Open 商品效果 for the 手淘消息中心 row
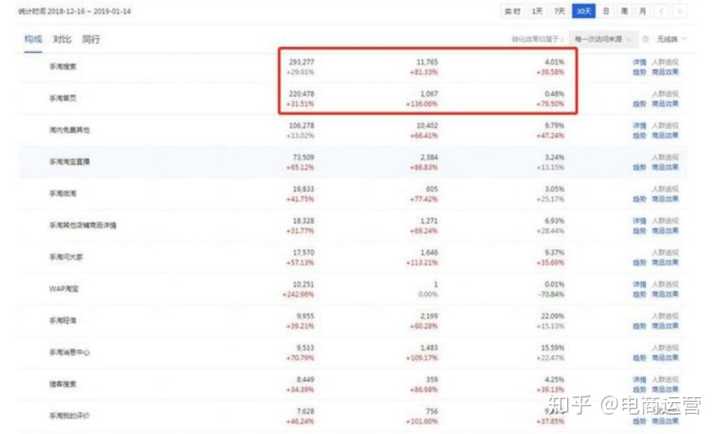Viewport: 720px width, 434px height. pos(665,357)
